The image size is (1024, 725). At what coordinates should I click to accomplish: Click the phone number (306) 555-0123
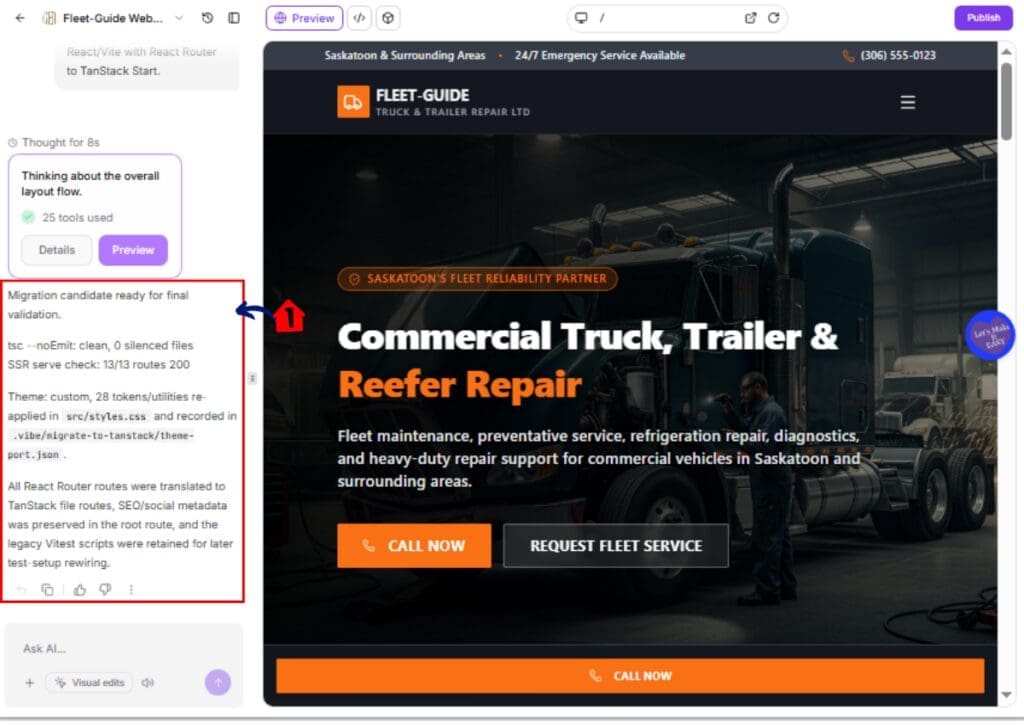click(x=898, y=56)
